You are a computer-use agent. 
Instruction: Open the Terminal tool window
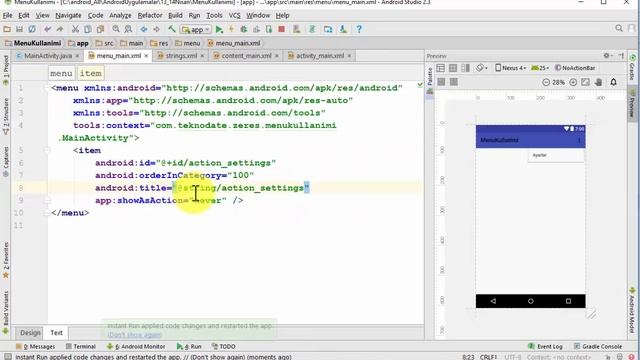81,346
